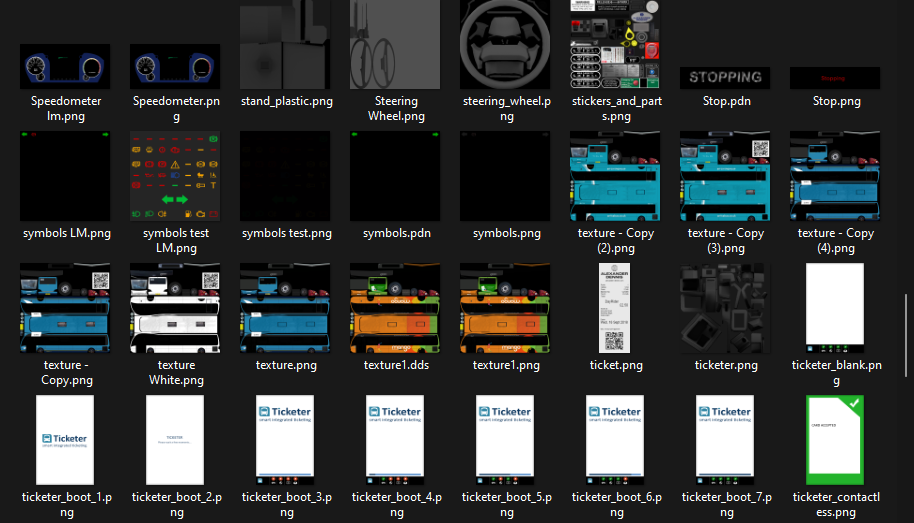Click the ticketer_blank.png file
This screenshot has height=523, width=914.
click(835, 308)
